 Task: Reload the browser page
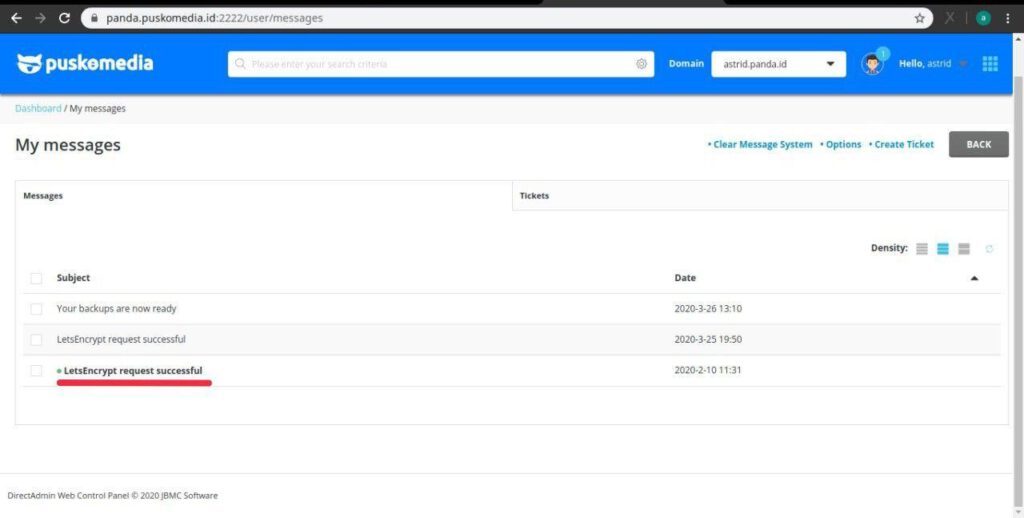65,18
